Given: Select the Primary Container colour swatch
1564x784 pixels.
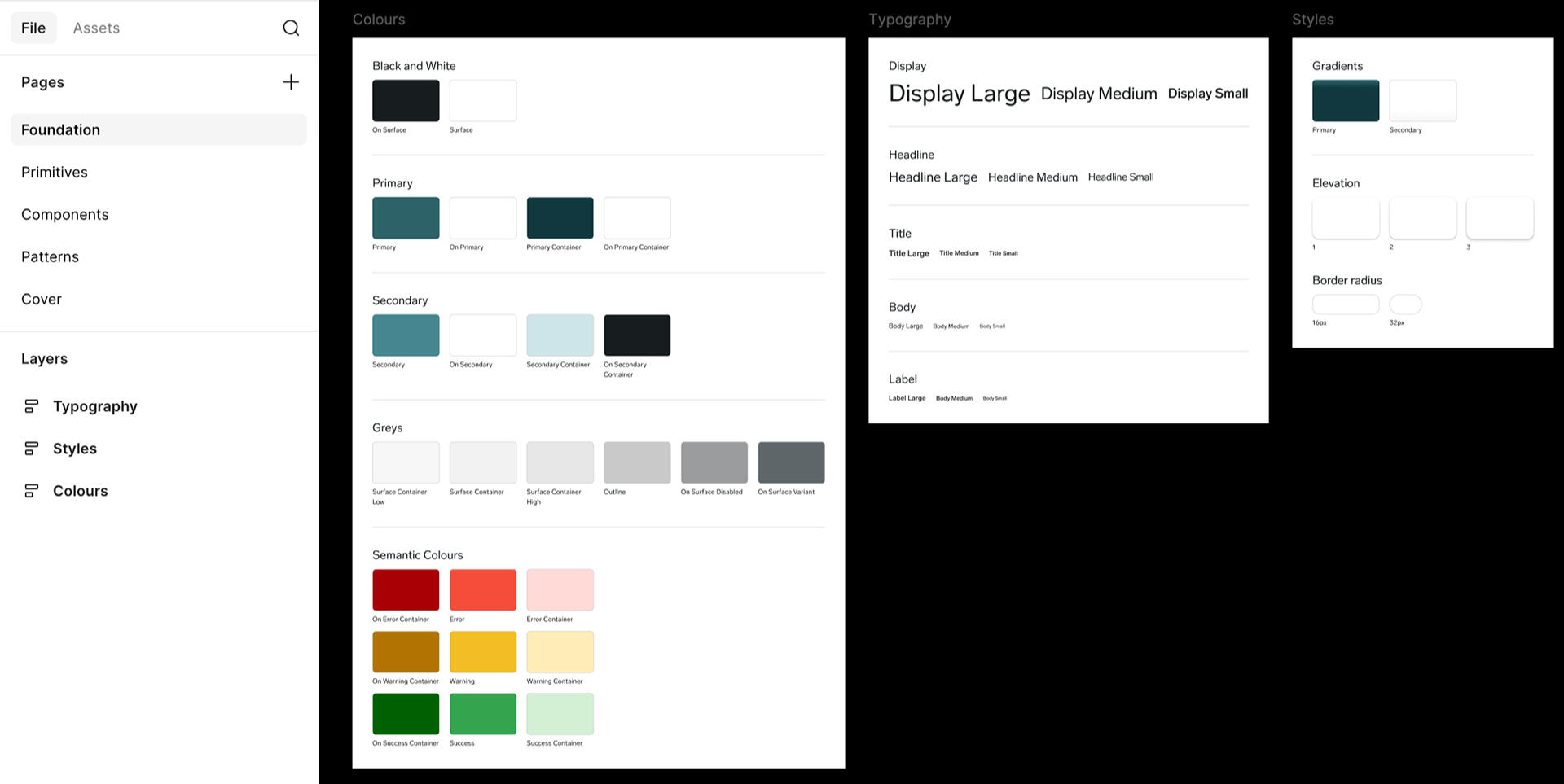Looking at the screenshot, I should click(x=560, y=218).
